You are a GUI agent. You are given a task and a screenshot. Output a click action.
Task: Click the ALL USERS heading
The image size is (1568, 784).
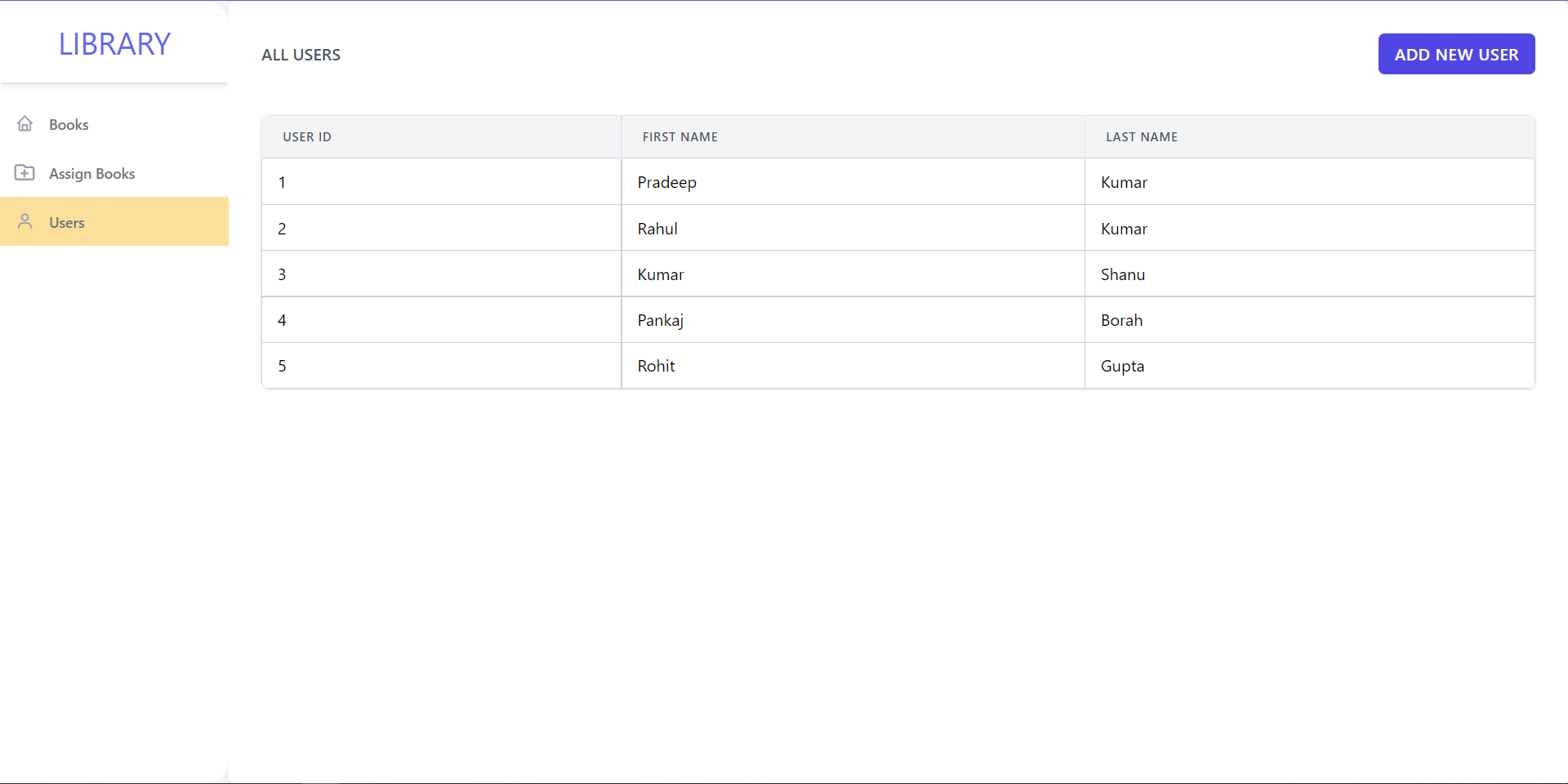pyautogui.click(x=301, y=55)
